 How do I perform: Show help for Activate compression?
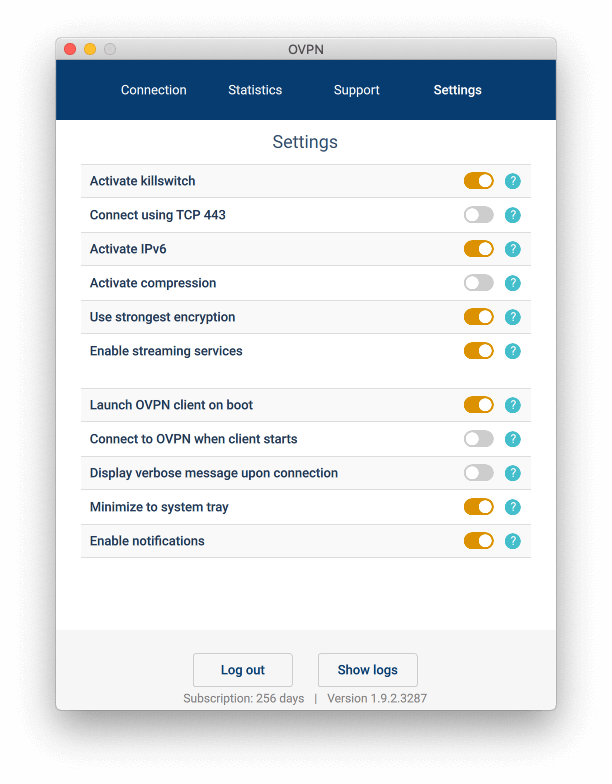click(x=512, y=283)
